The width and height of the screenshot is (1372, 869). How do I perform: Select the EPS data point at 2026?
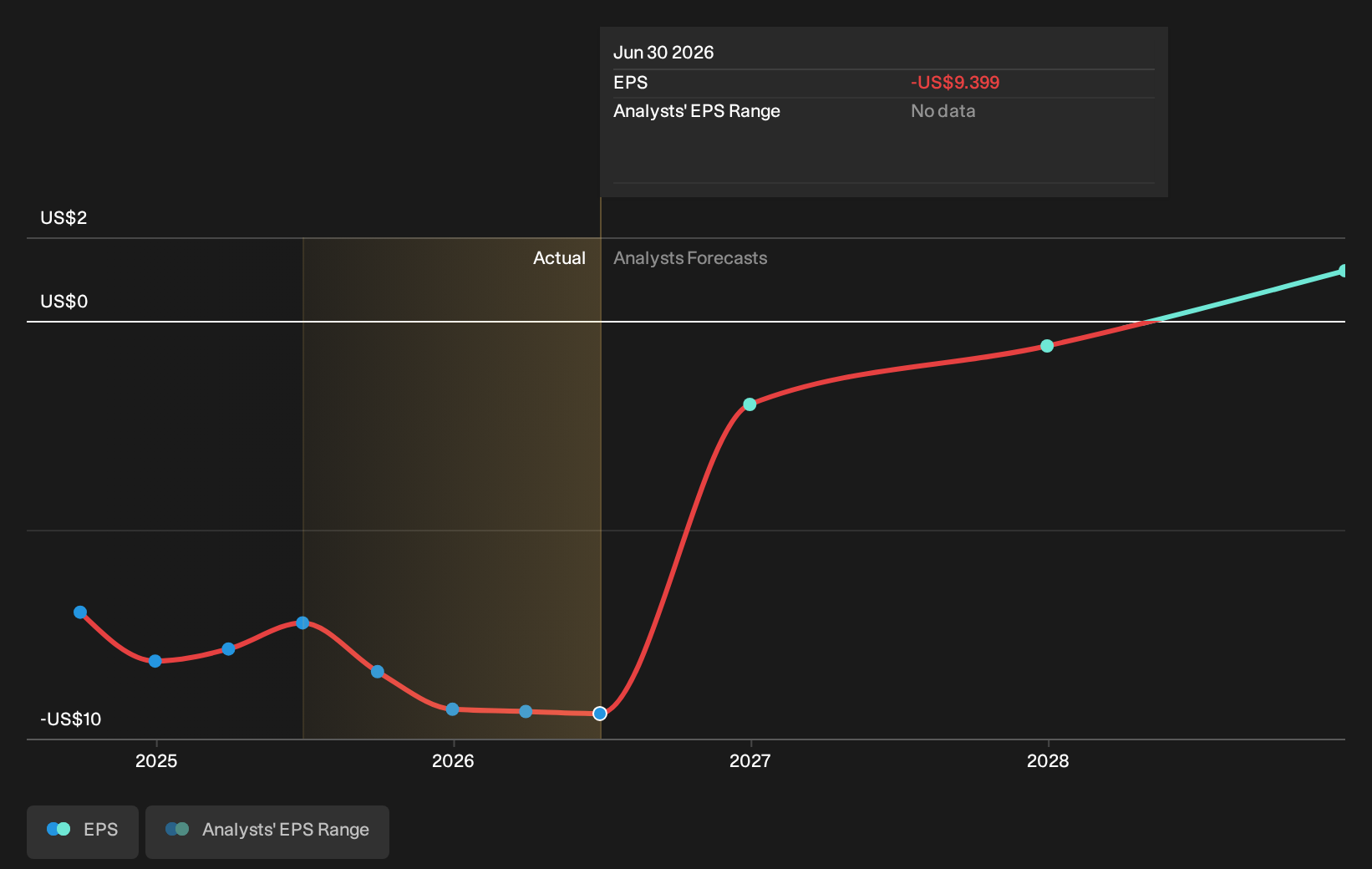pos(452,709)
